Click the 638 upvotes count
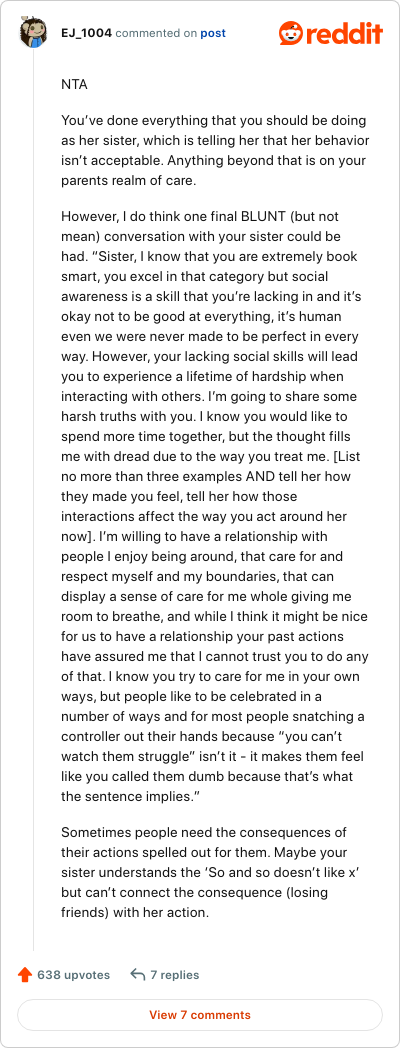400x1048 pixels. click(x=74, y=974)
